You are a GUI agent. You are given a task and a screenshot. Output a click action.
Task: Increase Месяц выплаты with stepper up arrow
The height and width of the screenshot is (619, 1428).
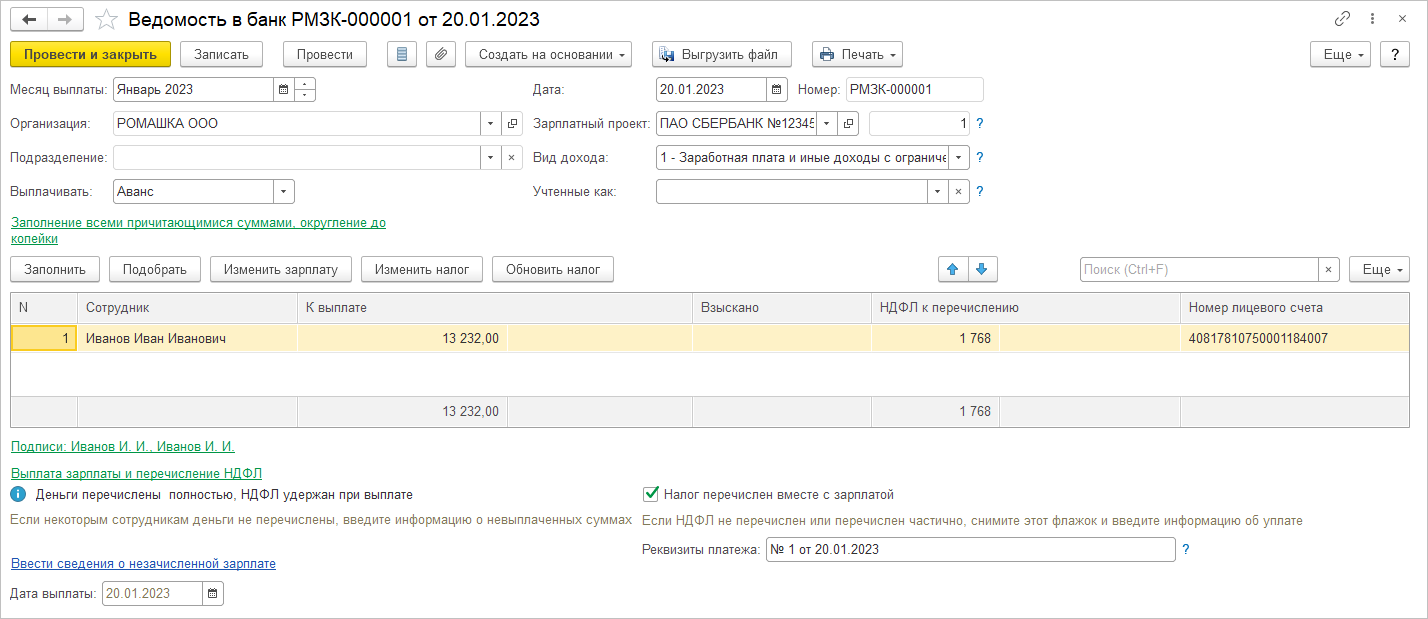coord(306,84)
